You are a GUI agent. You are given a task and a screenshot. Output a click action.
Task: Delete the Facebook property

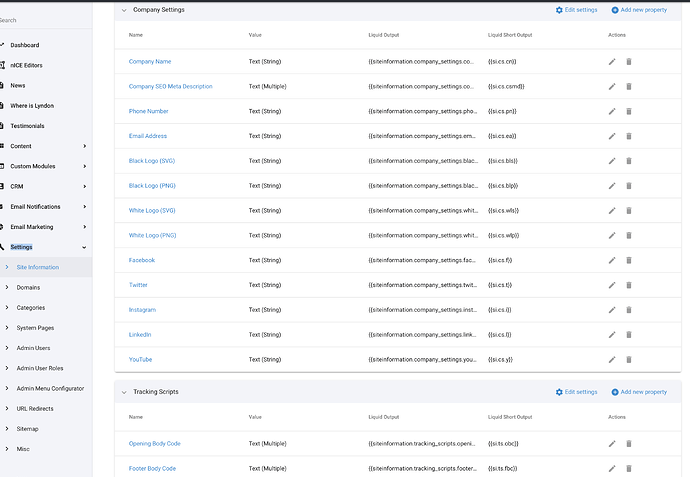click(x=629, y=261)
